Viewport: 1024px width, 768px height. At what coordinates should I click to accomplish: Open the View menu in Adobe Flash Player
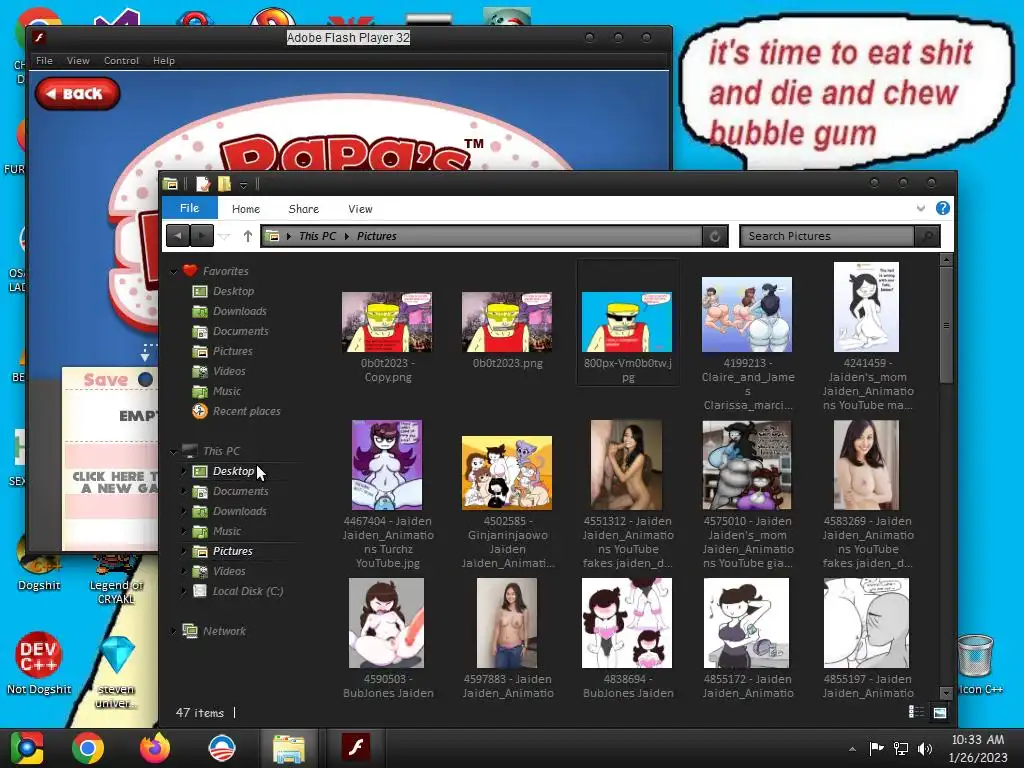click(78, 60)
